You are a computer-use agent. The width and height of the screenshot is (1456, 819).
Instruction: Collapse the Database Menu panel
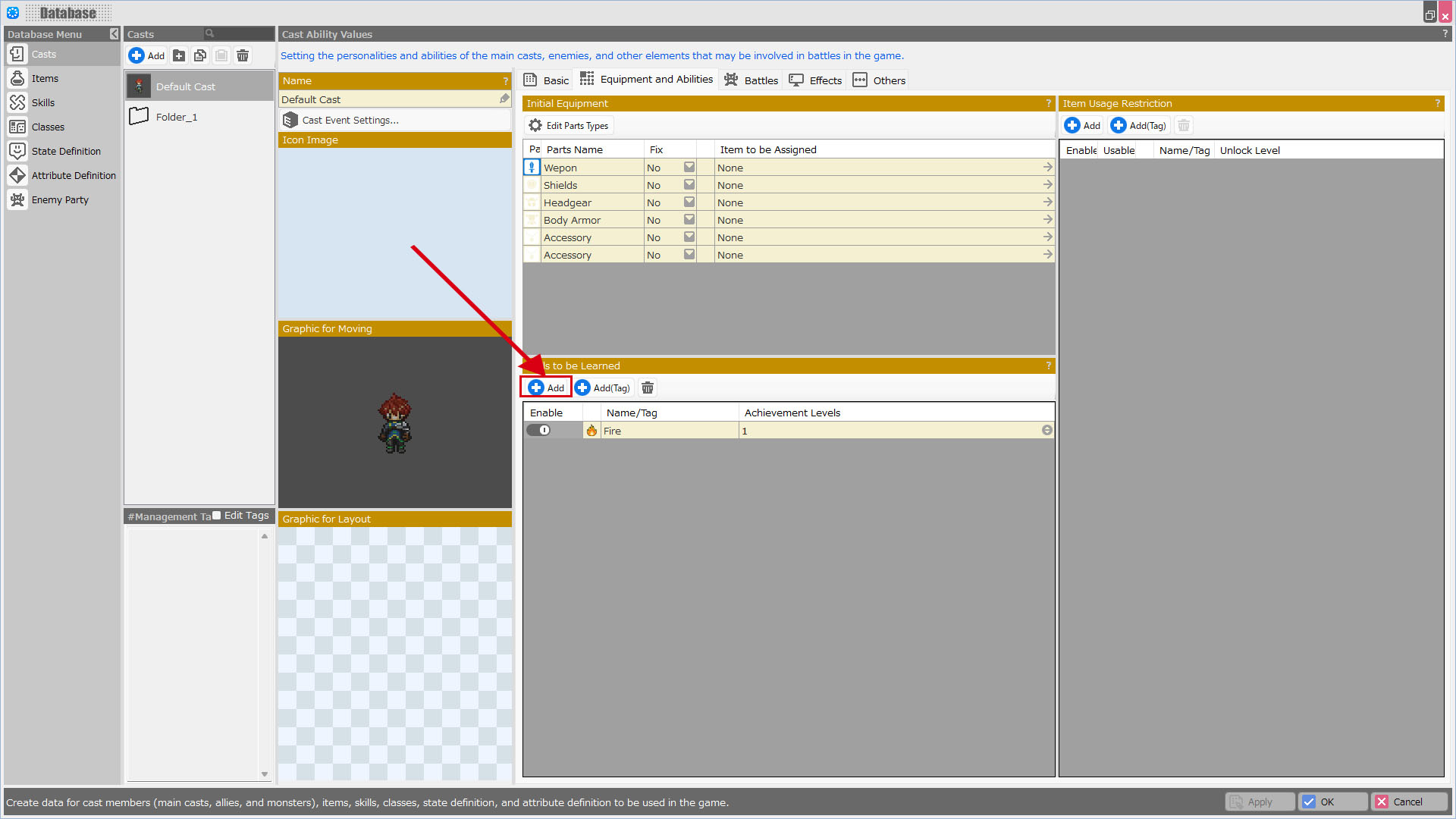click(114, 33)
